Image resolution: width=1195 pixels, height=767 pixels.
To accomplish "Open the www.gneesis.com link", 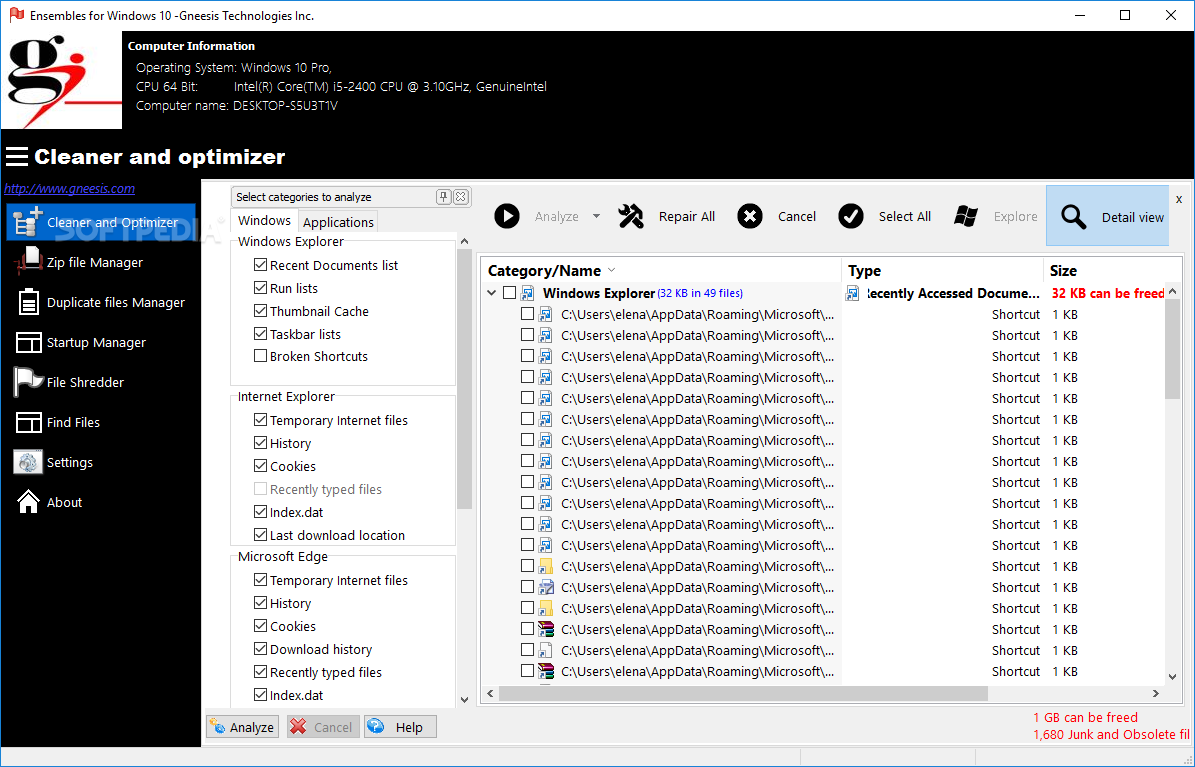I will 69,188.
